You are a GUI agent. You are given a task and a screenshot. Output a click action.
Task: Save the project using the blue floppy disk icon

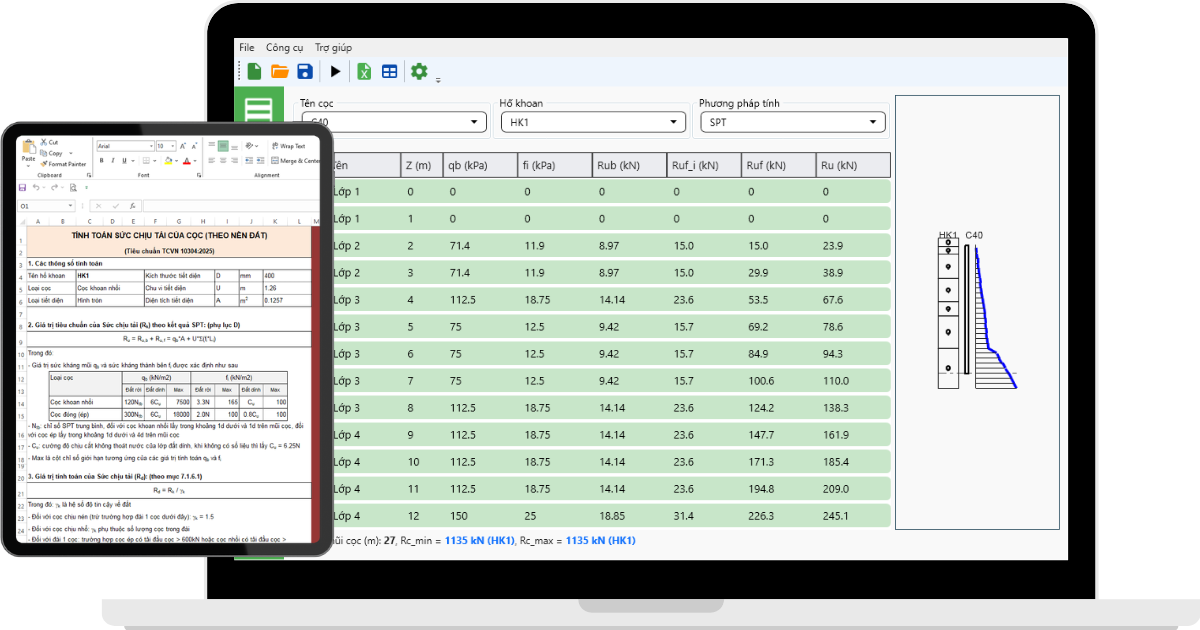pos(305,71)
